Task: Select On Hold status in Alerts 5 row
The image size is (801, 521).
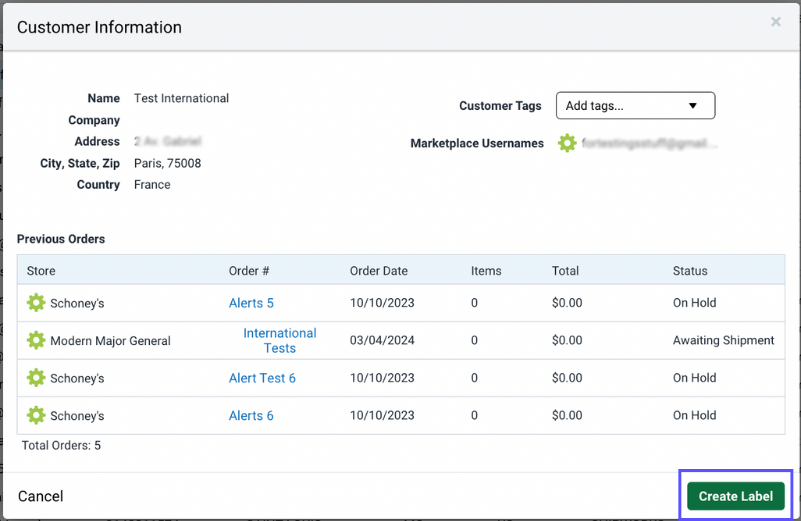Action: (x=694, y=303)
